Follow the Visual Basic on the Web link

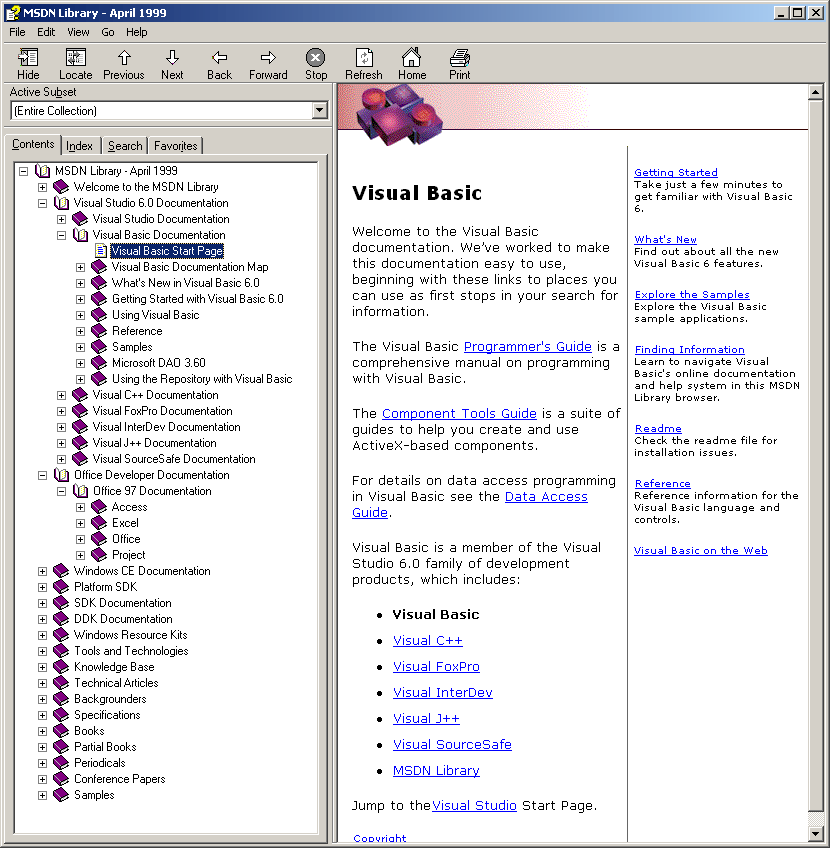click(701, 550)
